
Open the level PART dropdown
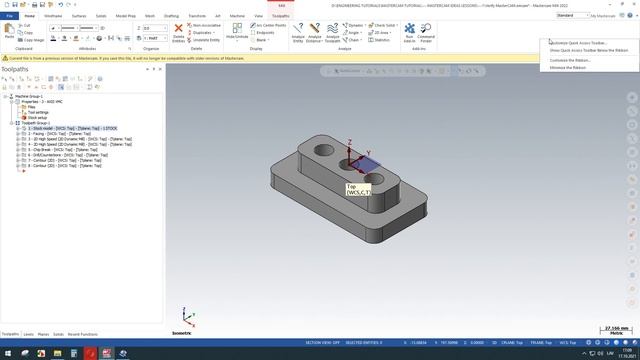(165, 38)
